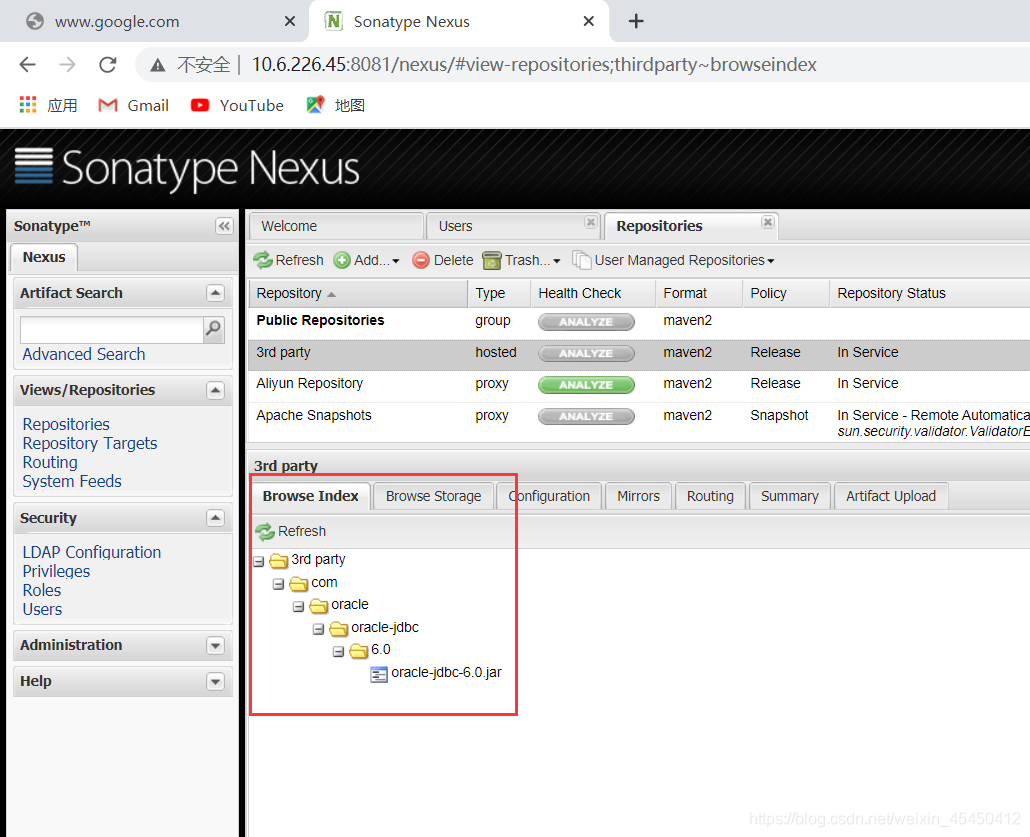This screenshot has height=837, width=1030.
Task: Open User Managed Repositories dropdown
Action: pos(673,260)
